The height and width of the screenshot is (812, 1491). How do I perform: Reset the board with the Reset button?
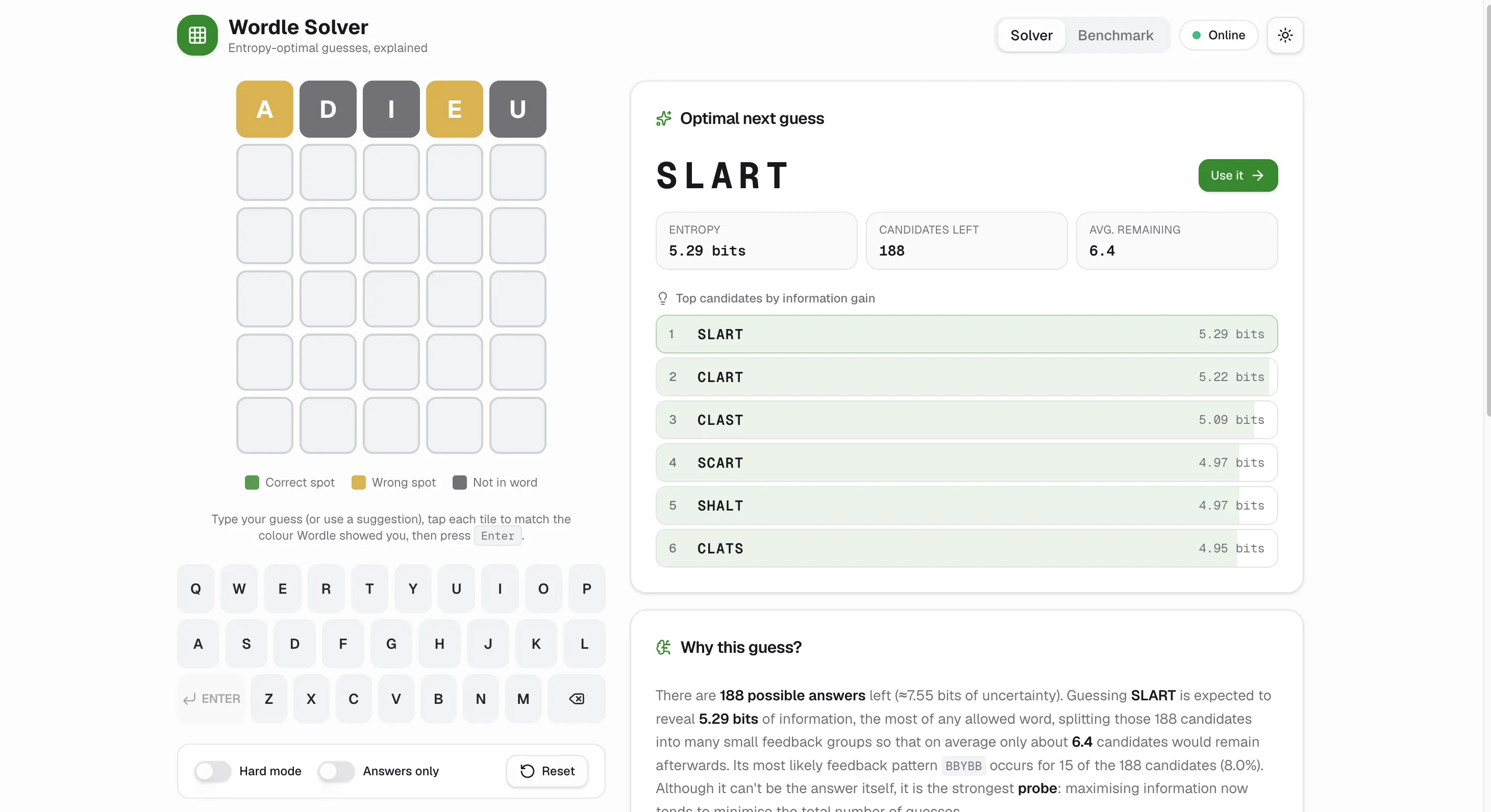[547, 771]
